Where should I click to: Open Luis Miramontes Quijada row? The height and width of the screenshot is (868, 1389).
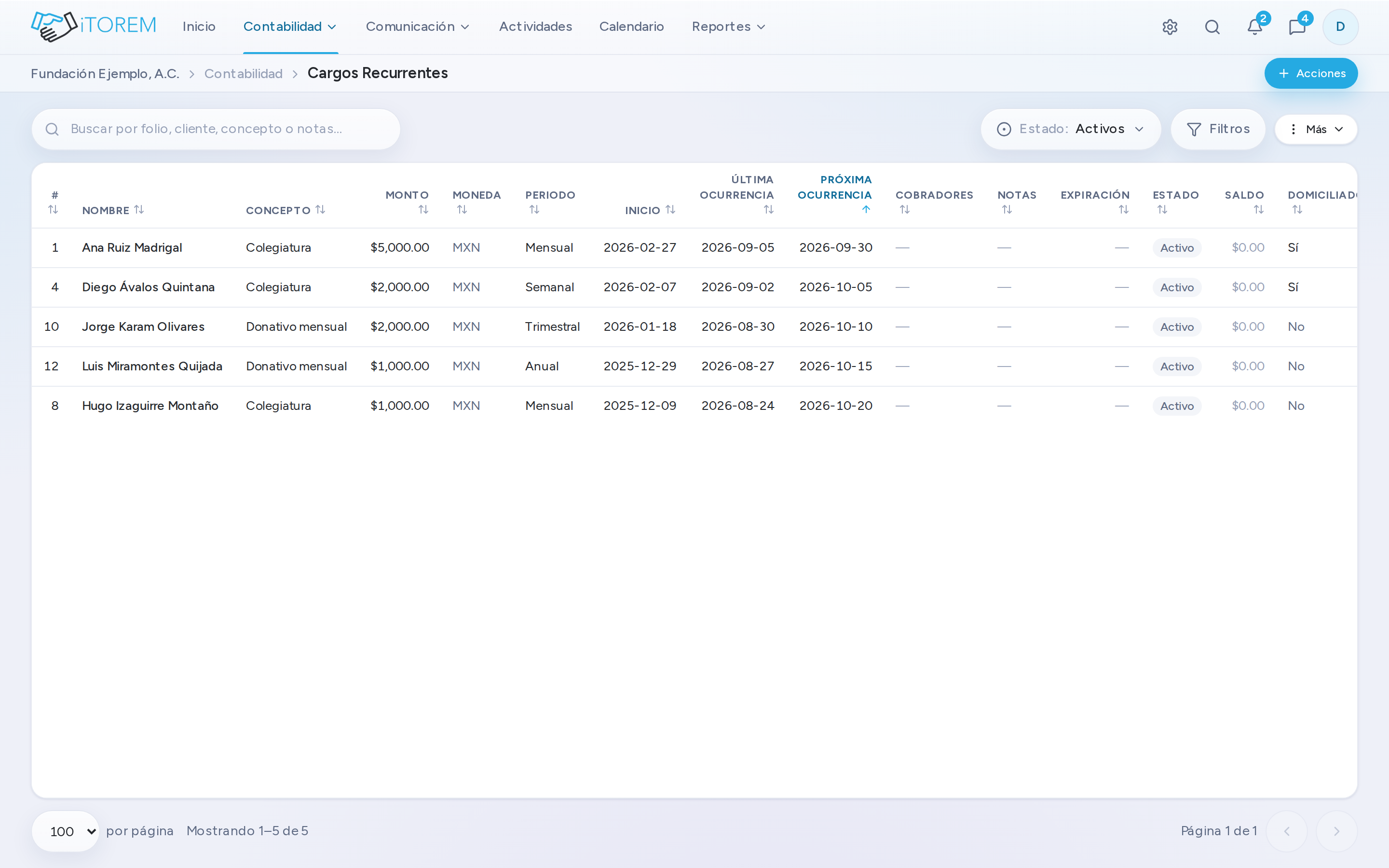tap(694, 367)
